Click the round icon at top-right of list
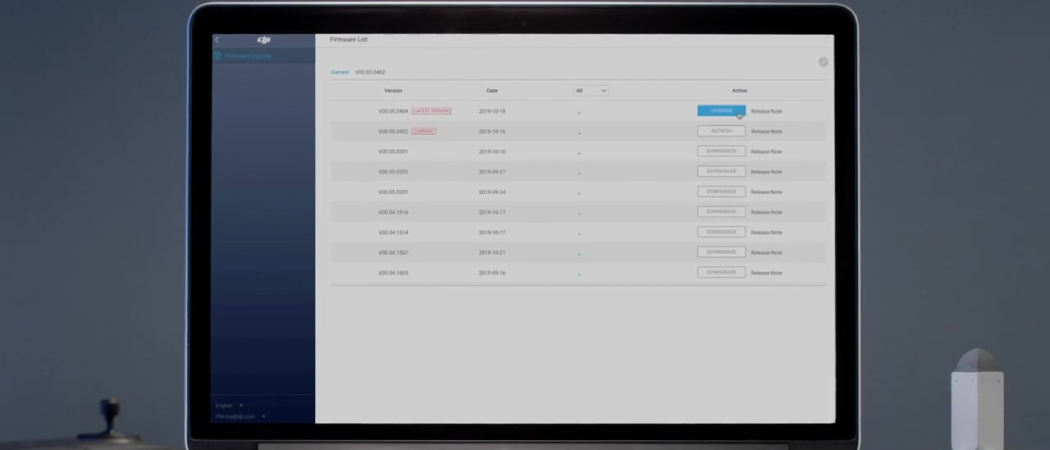 click(823, 62)
